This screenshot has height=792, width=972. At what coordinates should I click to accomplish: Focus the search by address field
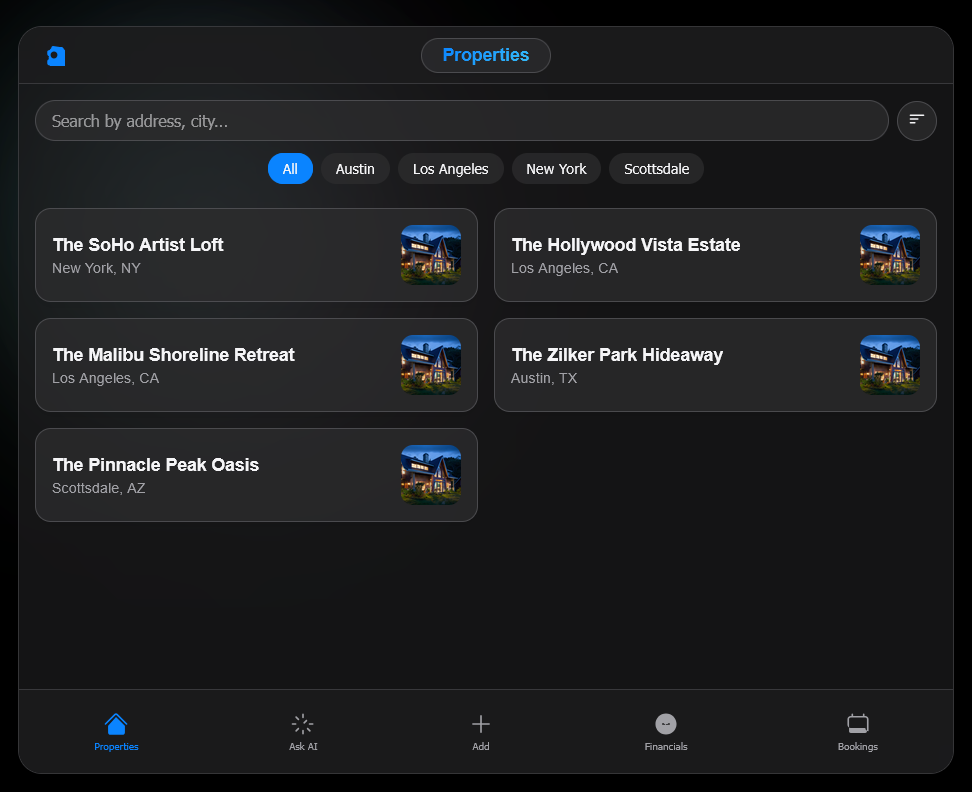460,121
